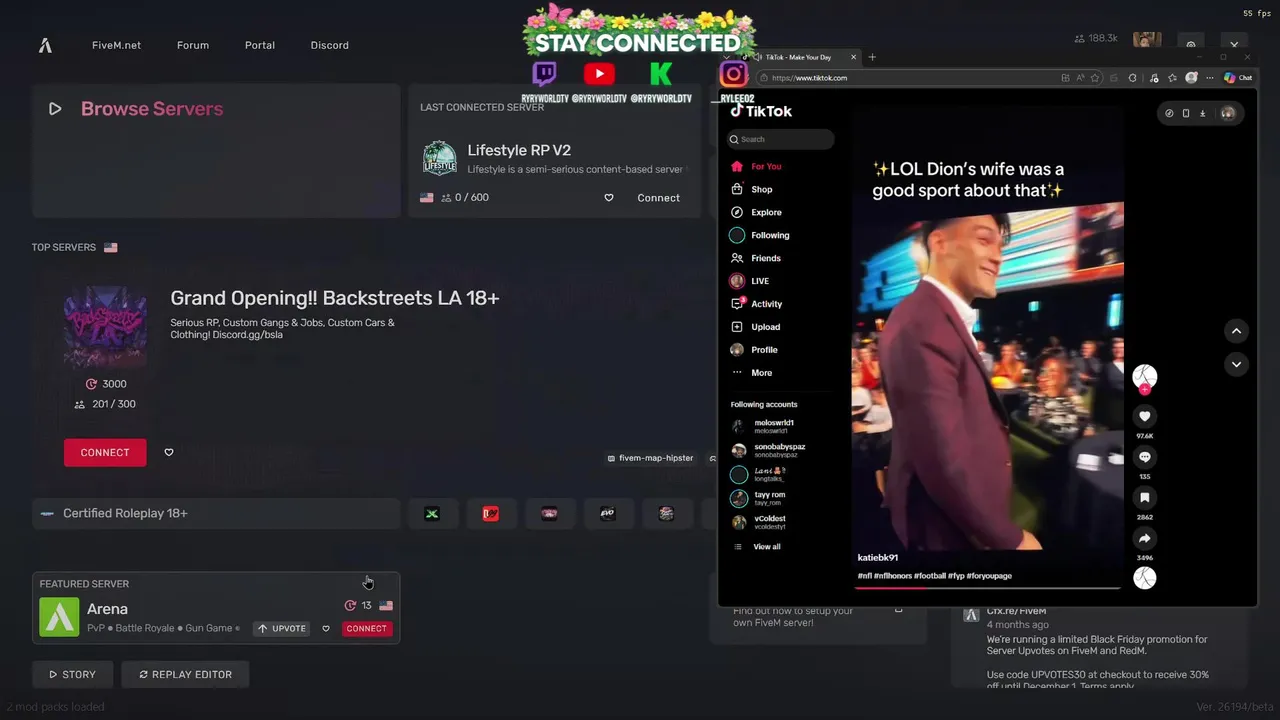
Task: Select the red 99 server icon tile
Action: pos(490,513)
